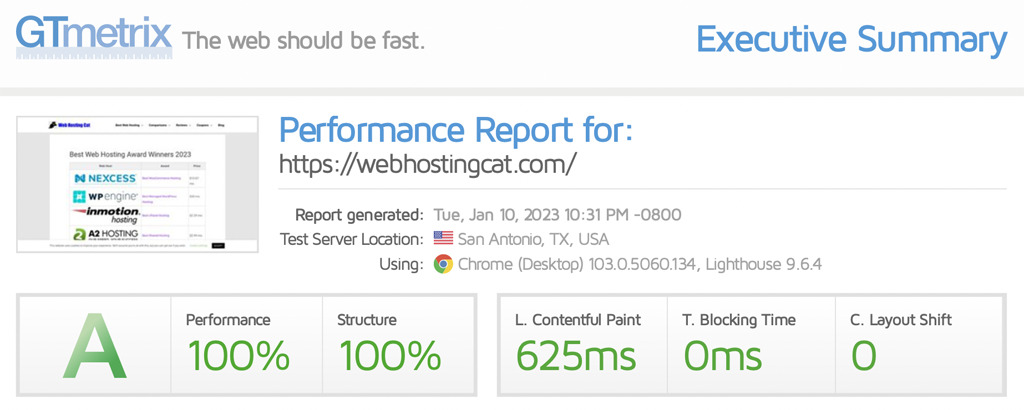Click the 'Chrome (Desktop) 103.0.5060.134, Lighthouse 9.6.4' text

point(640,264)
